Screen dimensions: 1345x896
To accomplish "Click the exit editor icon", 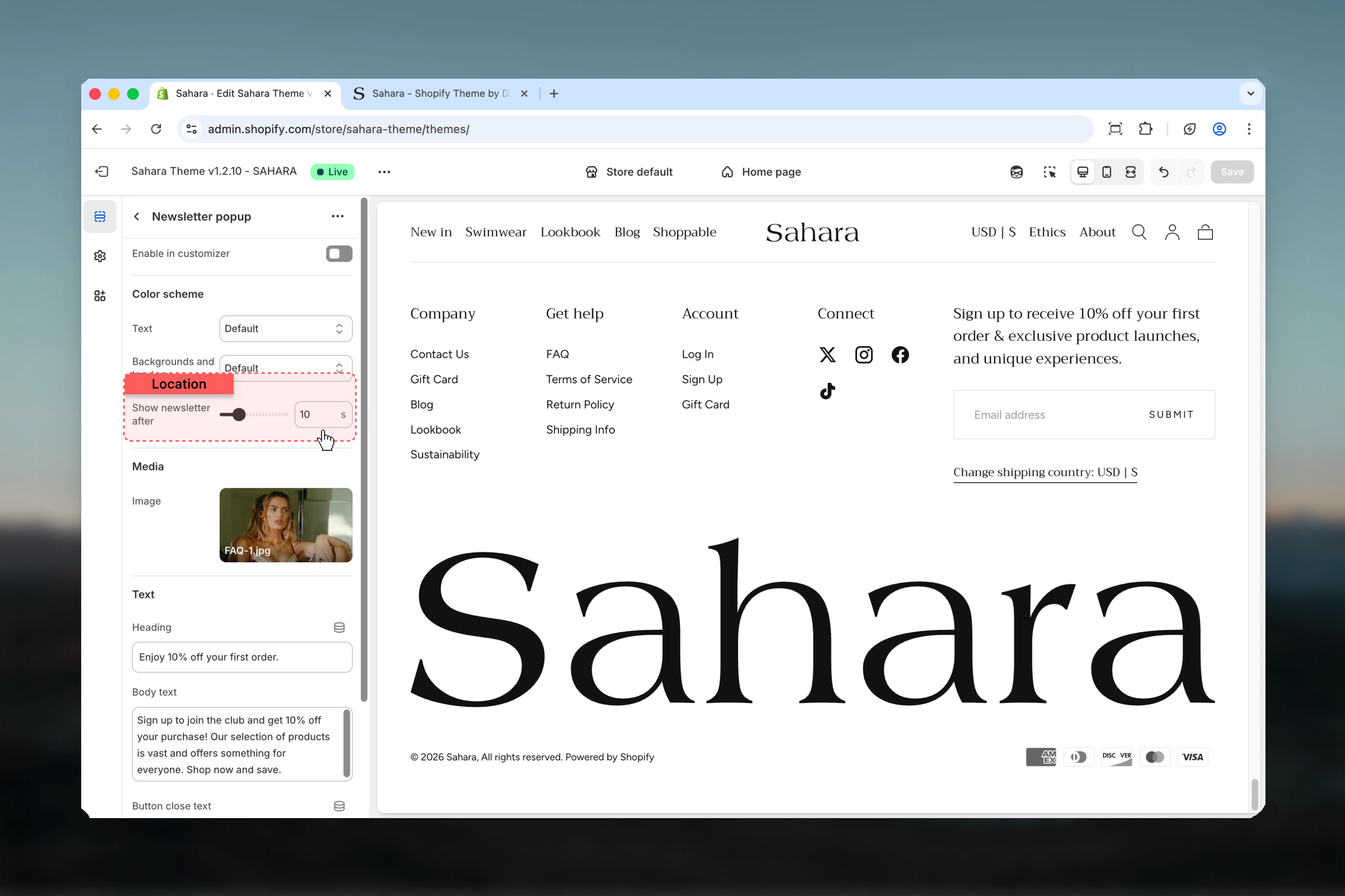I will pyautogui.click(x=102, y=171).
